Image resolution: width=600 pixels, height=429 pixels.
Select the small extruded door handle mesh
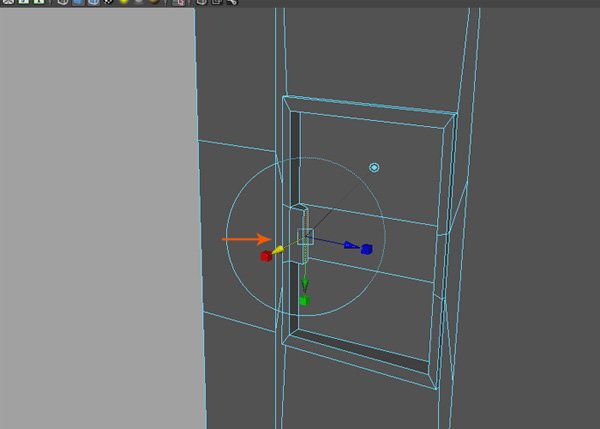click(300, 234)
